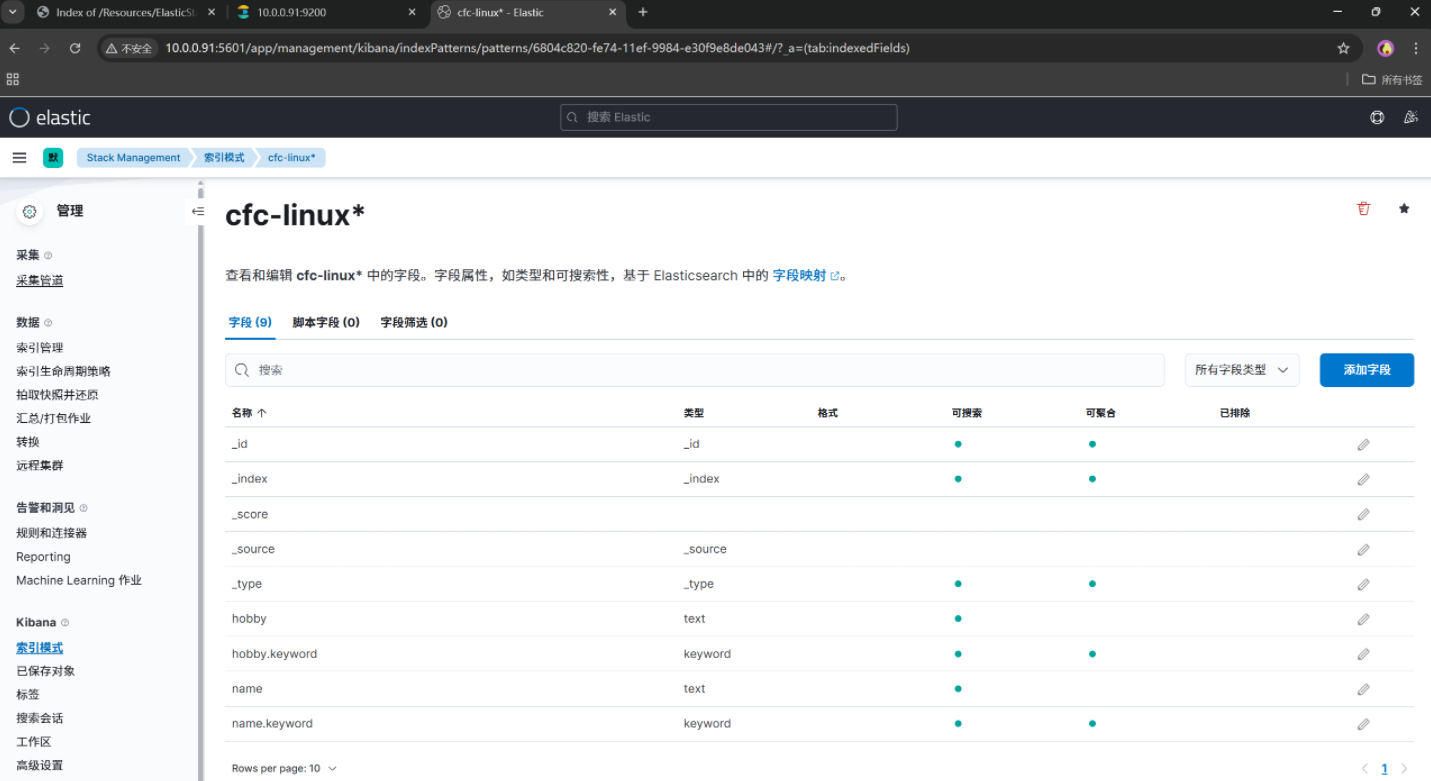Edit the hobby.keyword field pencil icon
The height and width of the screenshot is (781, 1431).
pos(1363,654)
